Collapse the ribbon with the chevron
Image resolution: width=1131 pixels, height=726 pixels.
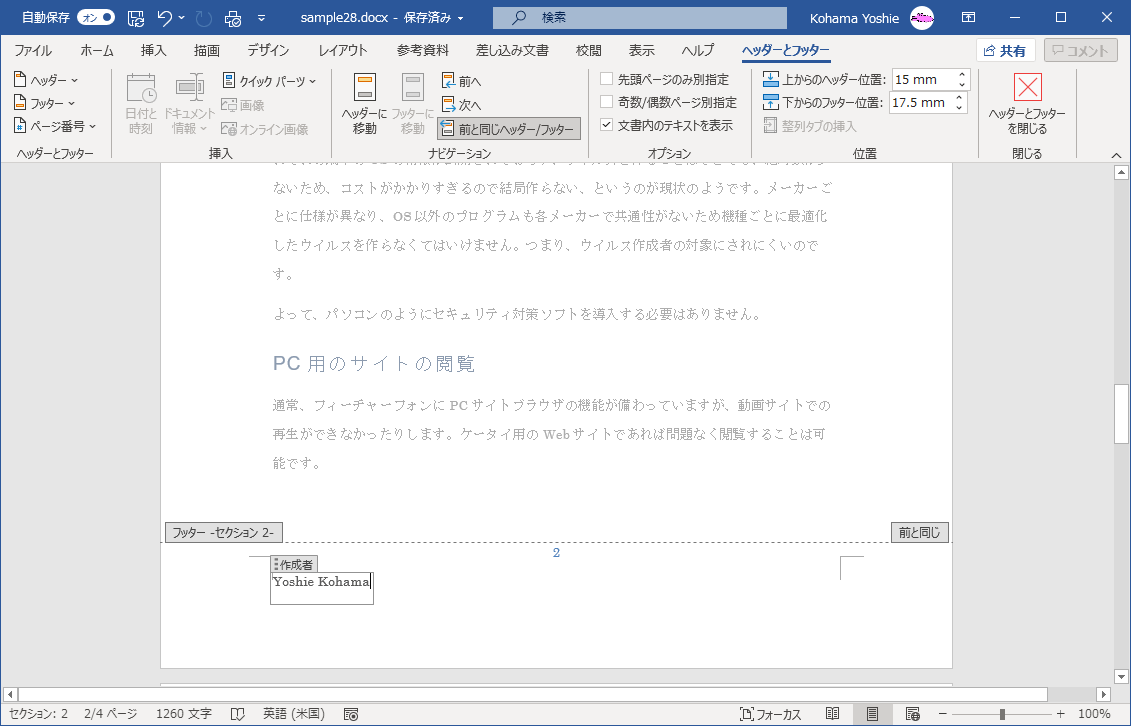pos(1116,155)
